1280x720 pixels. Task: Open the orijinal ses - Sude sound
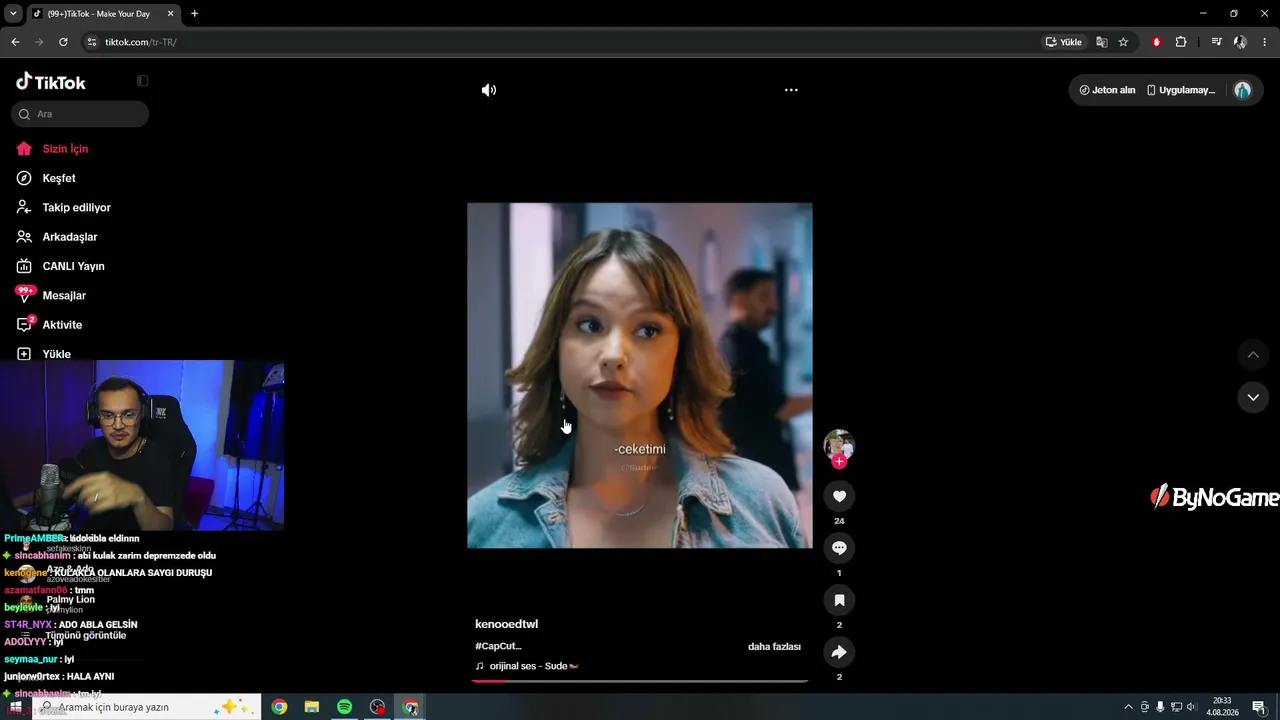click(527, 666)
